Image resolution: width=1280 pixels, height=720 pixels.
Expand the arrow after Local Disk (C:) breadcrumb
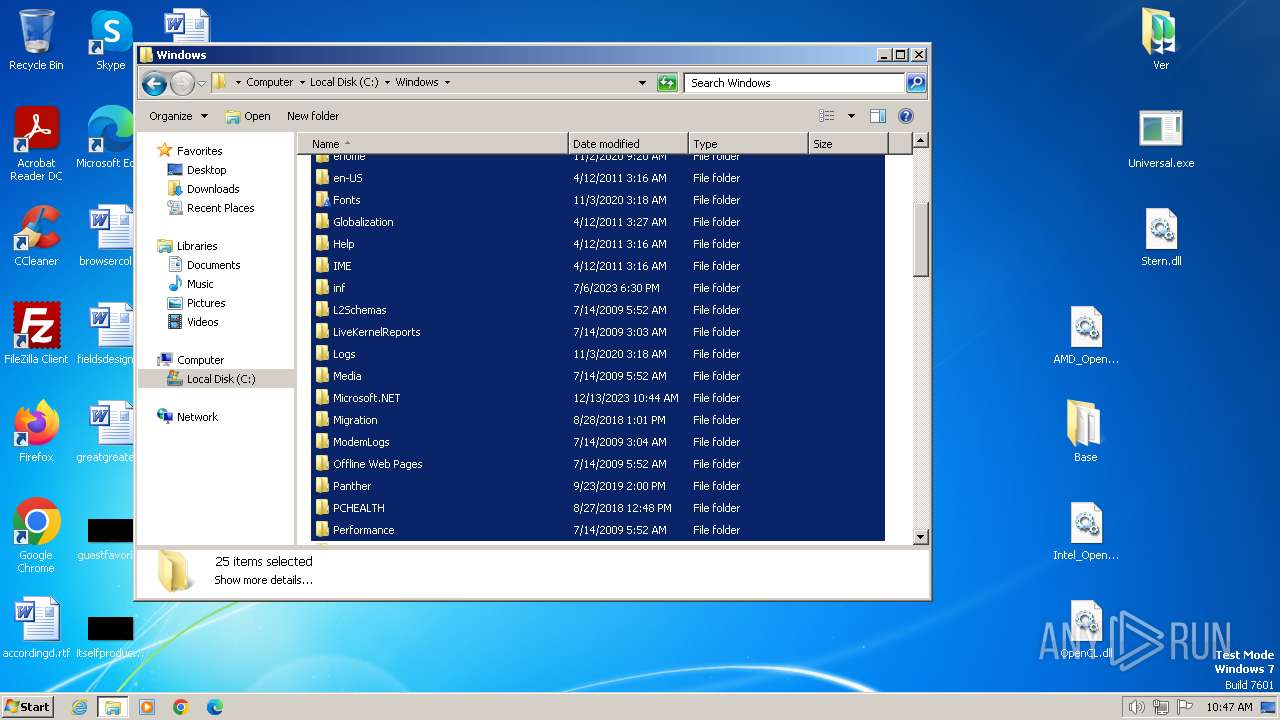387,83
